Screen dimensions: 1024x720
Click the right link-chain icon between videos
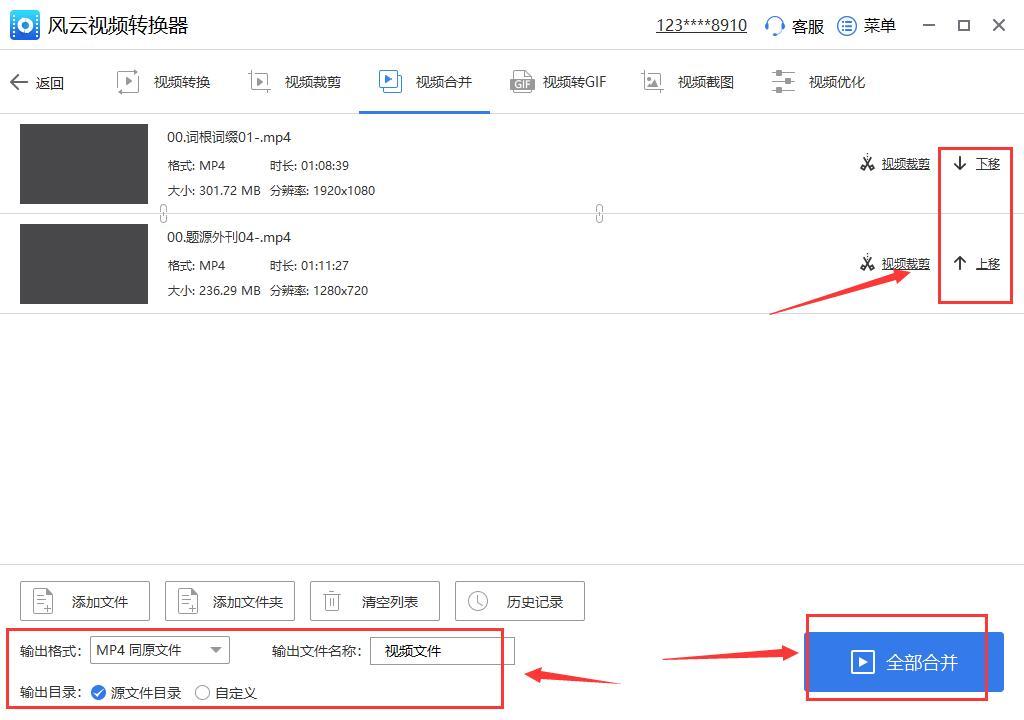(599, 213)
